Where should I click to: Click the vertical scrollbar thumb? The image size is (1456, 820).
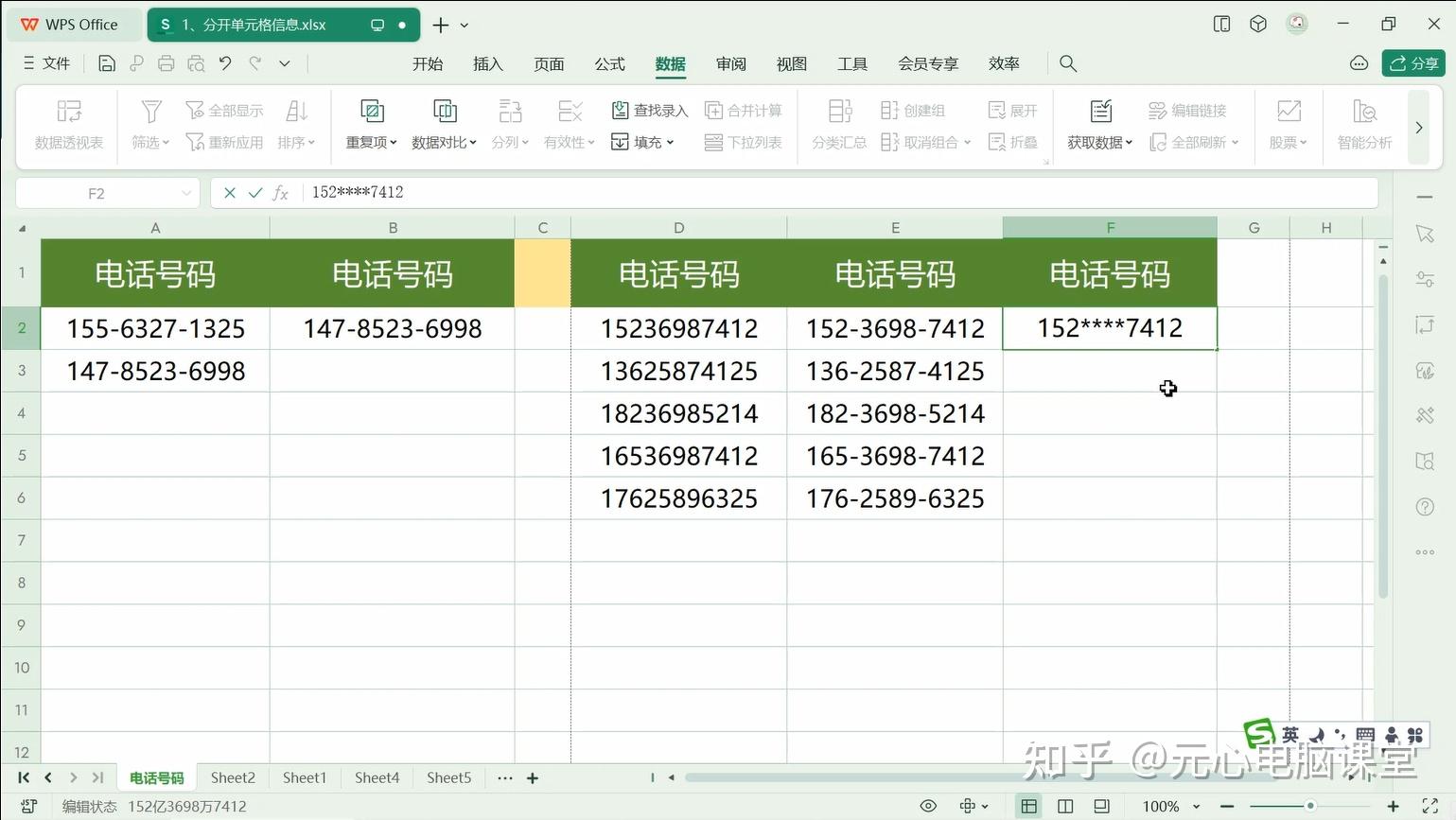click(x=1383, y=435)
